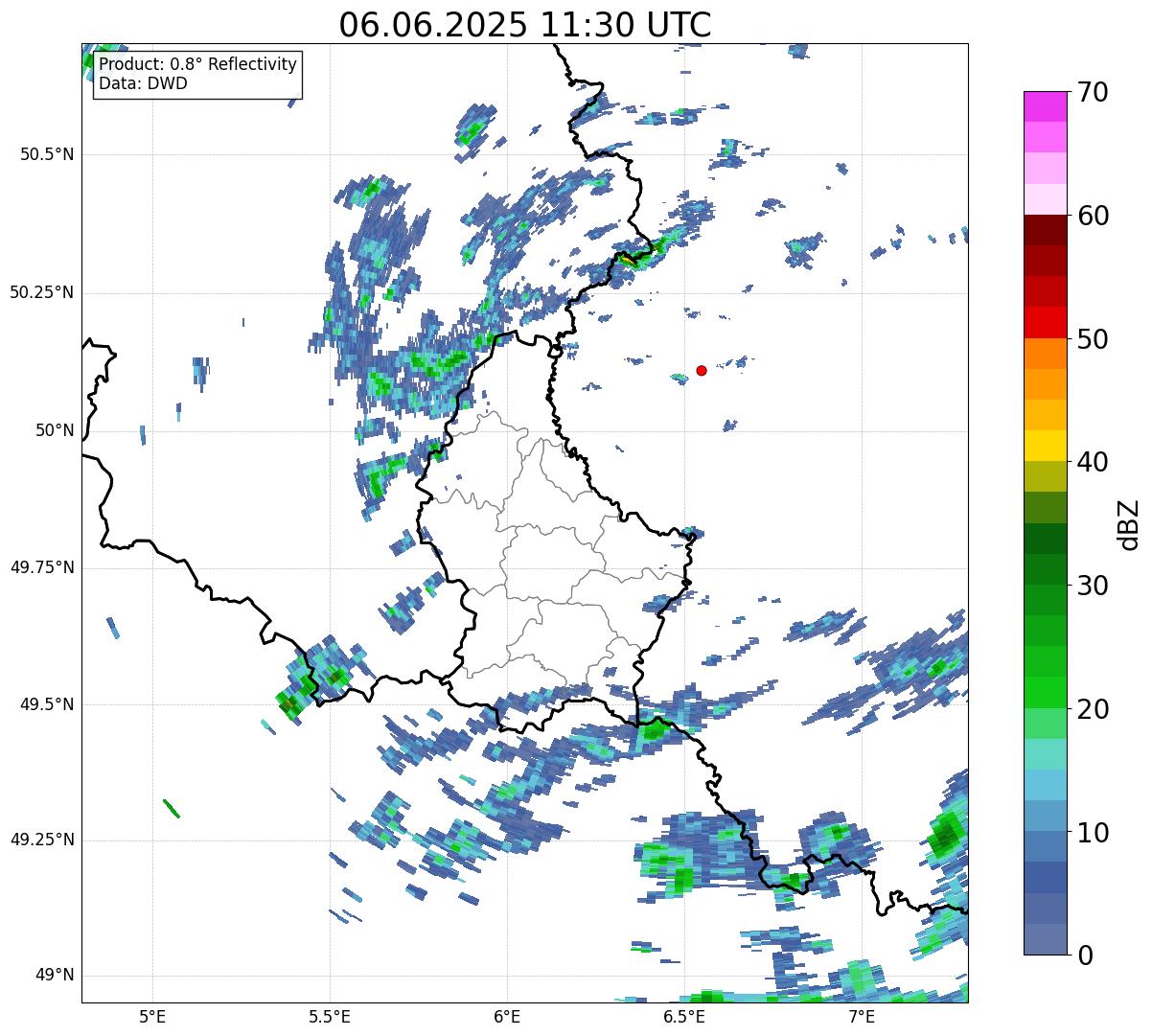
Task: Click the 50.25°N latitude label
Action: [x=41, y=292]
